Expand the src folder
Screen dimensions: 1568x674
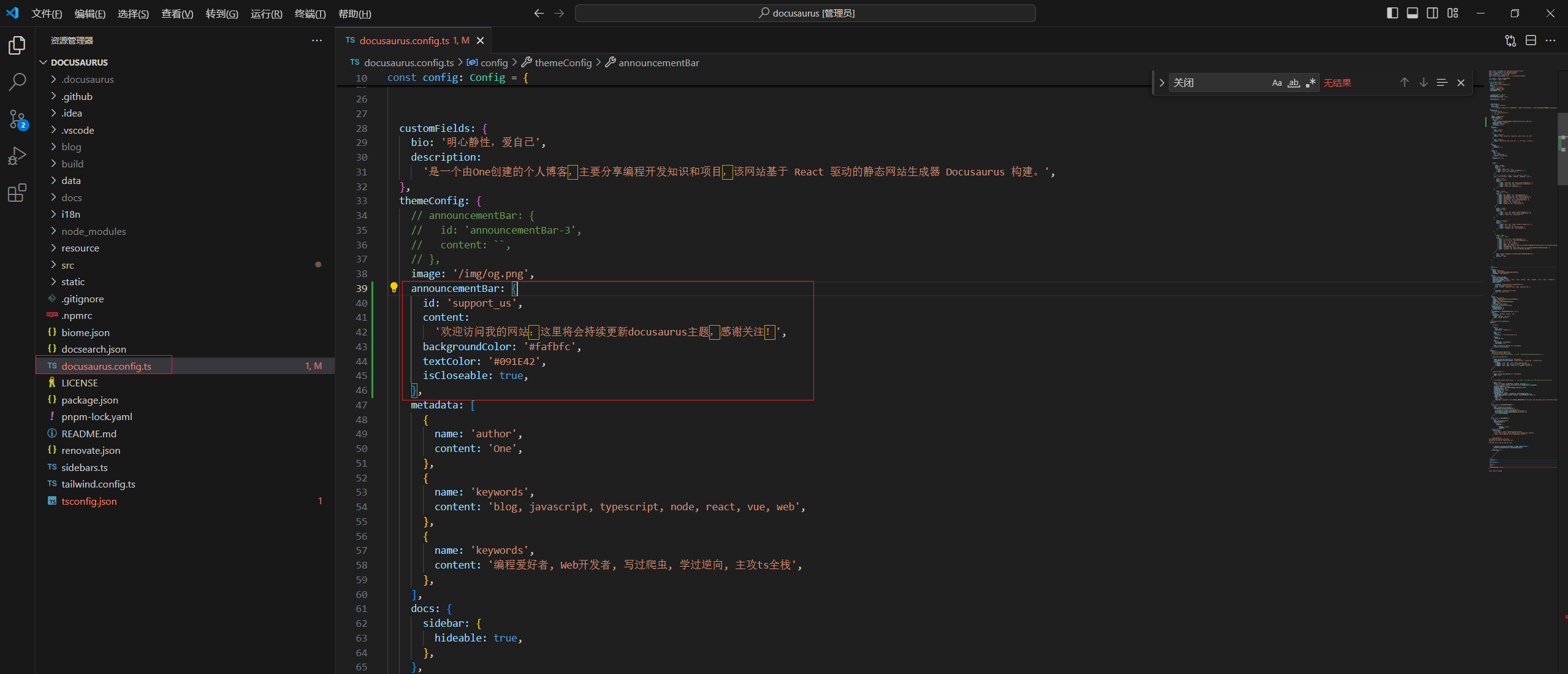point(185,265)
